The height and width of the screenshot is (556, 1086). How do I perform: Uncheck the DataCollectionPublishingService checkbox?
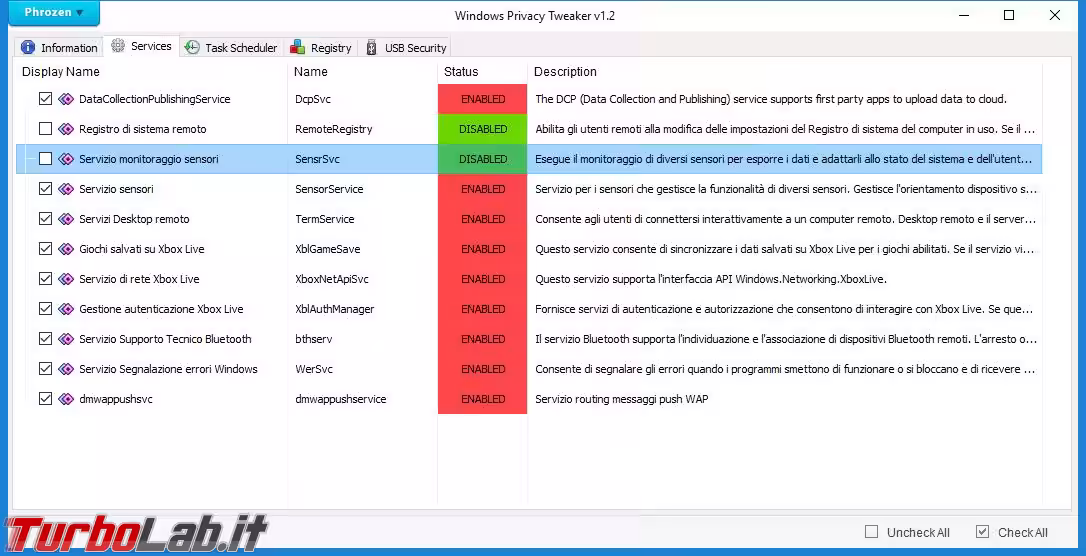45,99
